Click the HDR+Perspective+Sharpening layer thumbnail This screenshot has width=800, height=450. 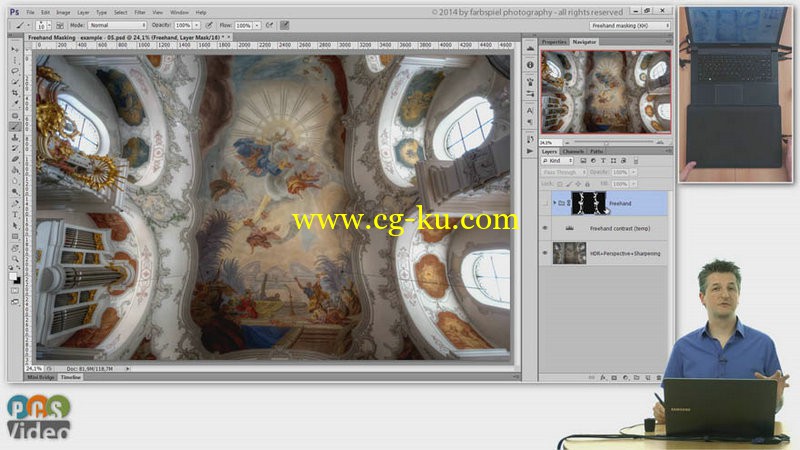[569, 253]
